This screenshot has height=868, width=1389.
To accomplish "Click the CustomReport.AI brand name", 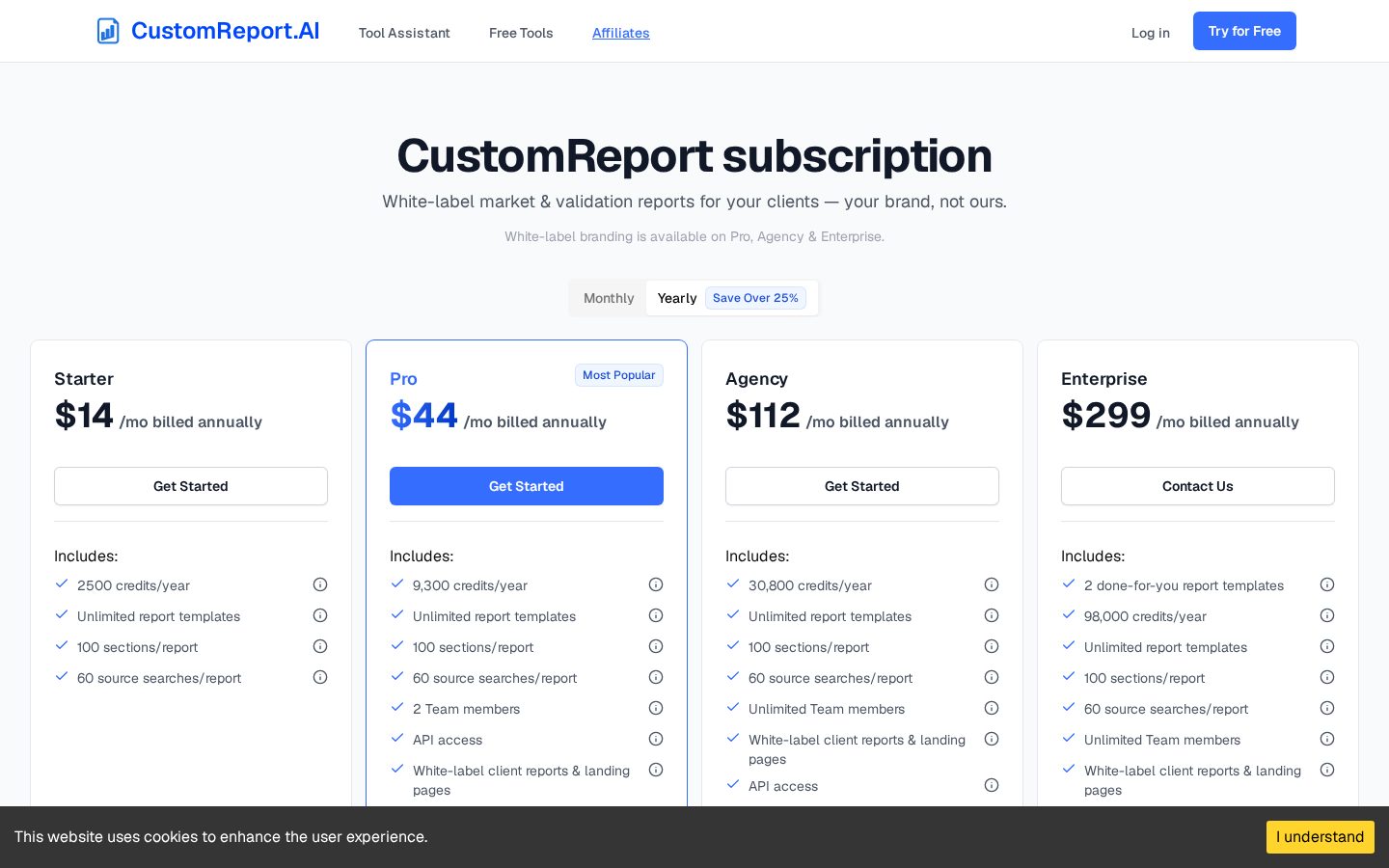I will [x=226, y=31].
